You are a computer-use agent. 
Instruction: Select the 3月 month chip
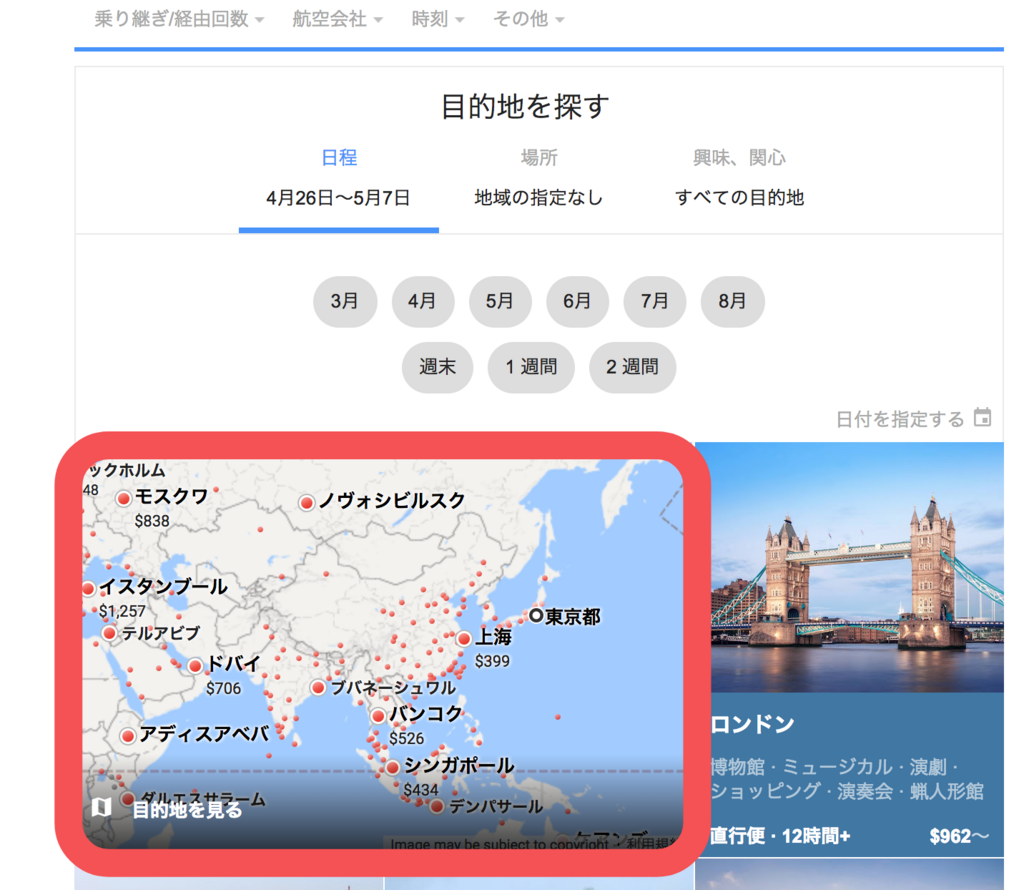pos(345,301)
